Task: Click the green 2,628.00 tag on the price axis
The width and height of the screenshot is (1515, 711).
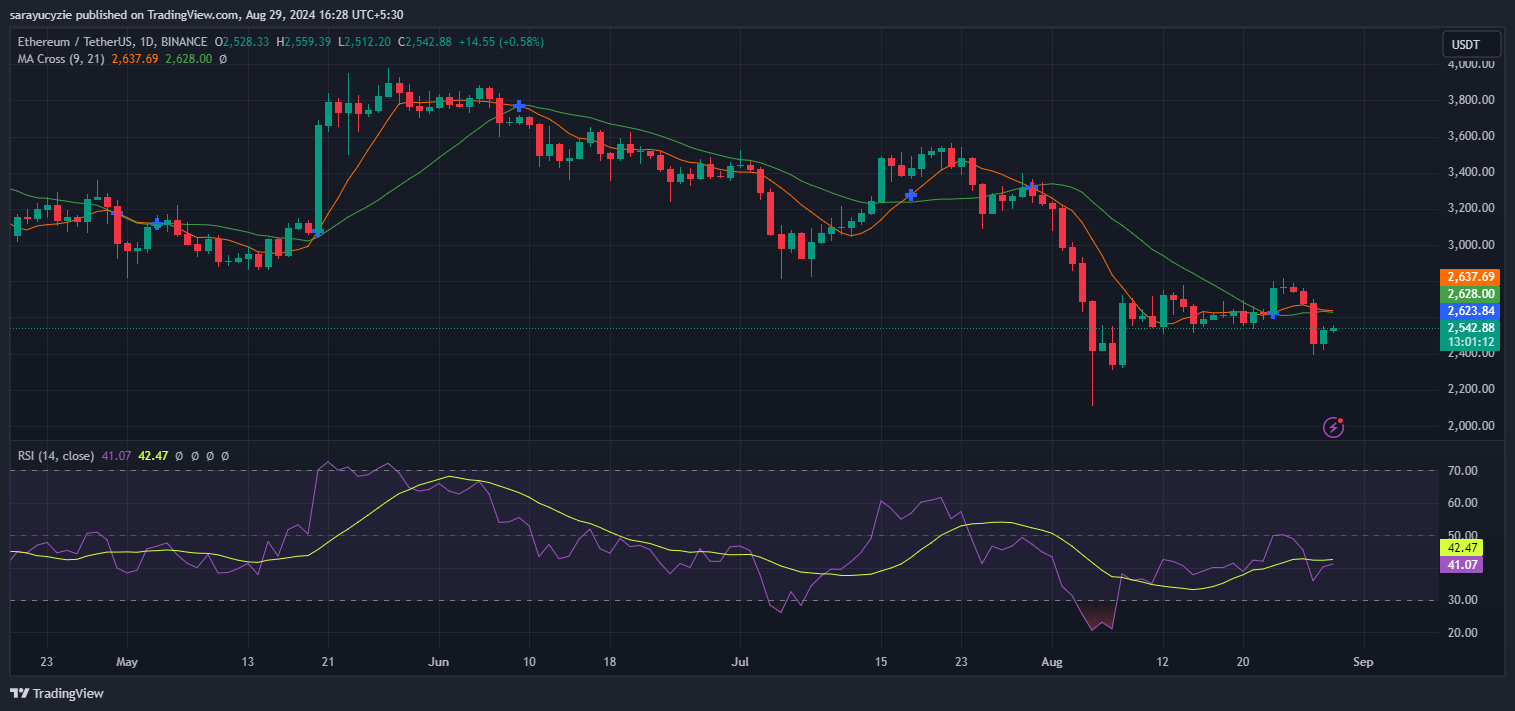Action: (x=1470, y=294)
